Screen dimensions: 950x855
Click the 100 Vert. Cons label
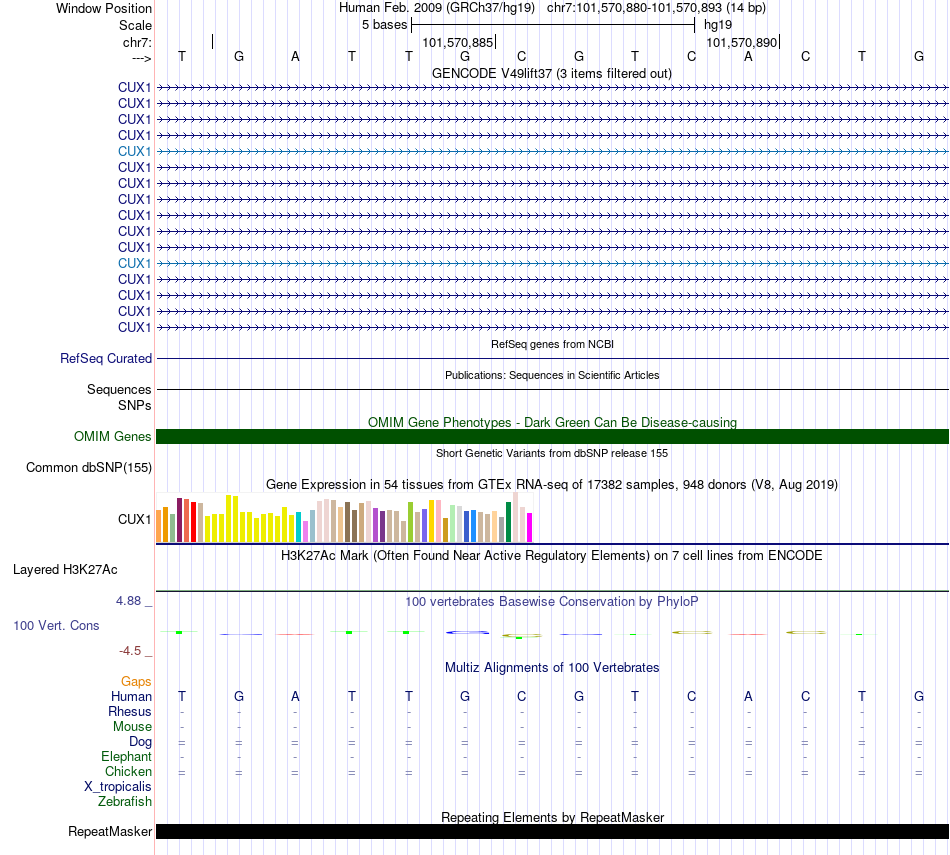[x=56, y=625]
